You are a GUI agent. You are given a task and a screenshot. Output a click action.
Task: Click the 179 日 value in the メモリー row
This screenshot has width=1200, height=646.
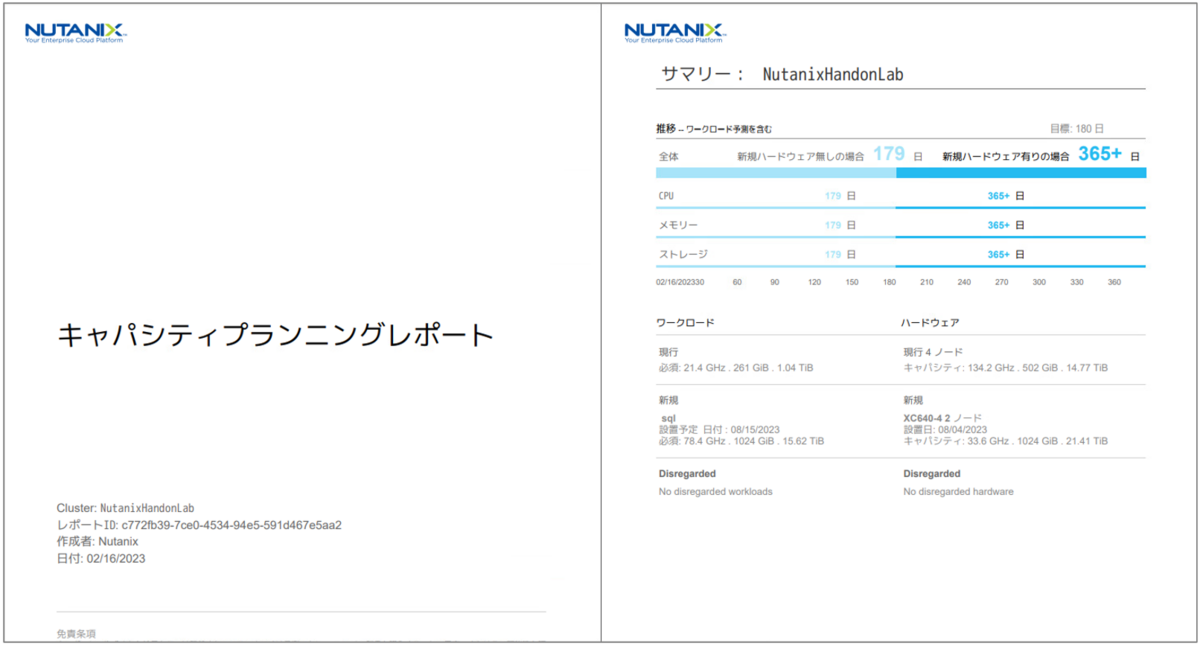click(840, 225)
